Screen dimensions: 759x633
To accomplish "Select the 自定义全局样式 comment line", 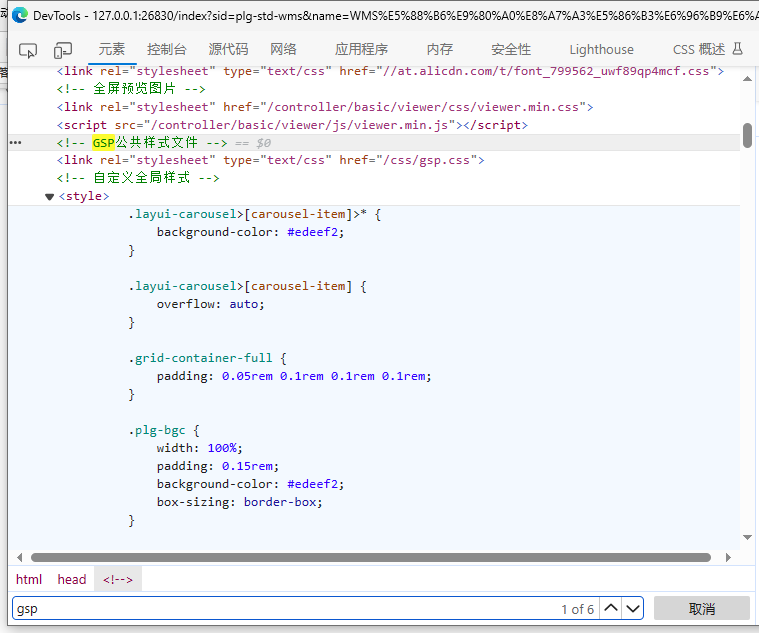I will coord(138,178).
